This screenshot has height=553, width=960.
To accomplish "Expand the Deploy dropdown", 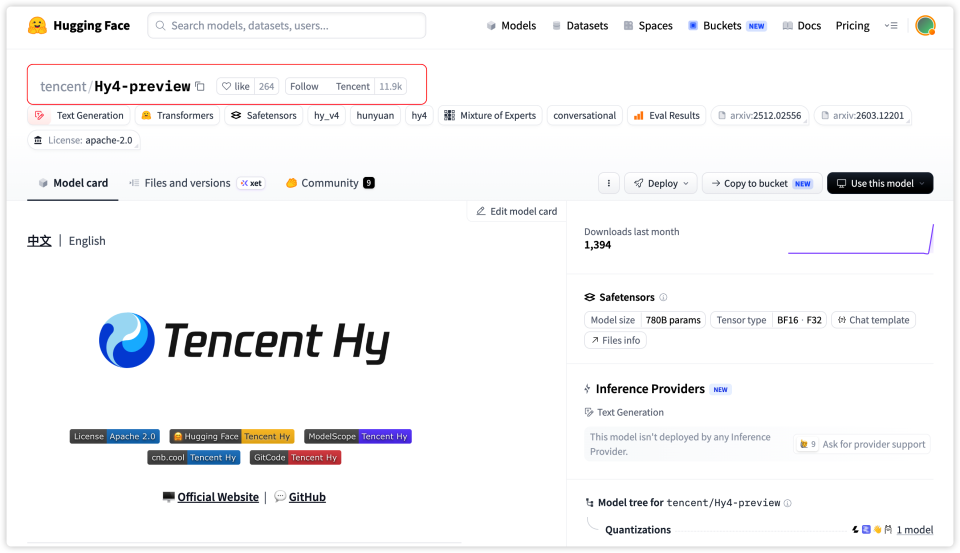I will click(x=661, y=183).
